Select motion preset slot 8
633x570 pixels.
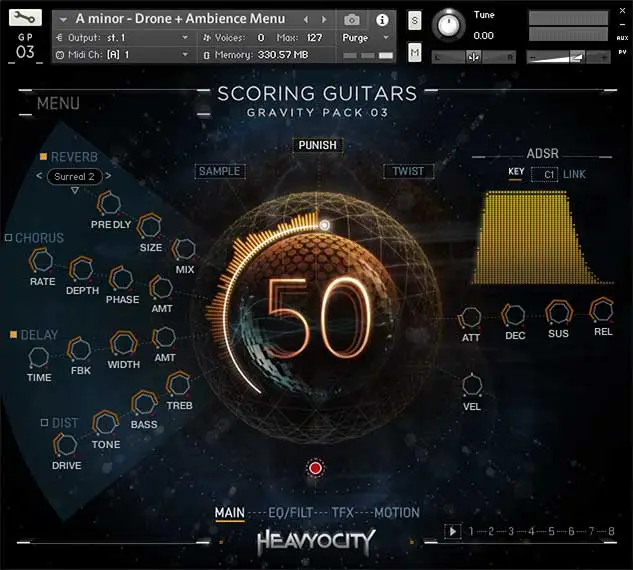611,531
